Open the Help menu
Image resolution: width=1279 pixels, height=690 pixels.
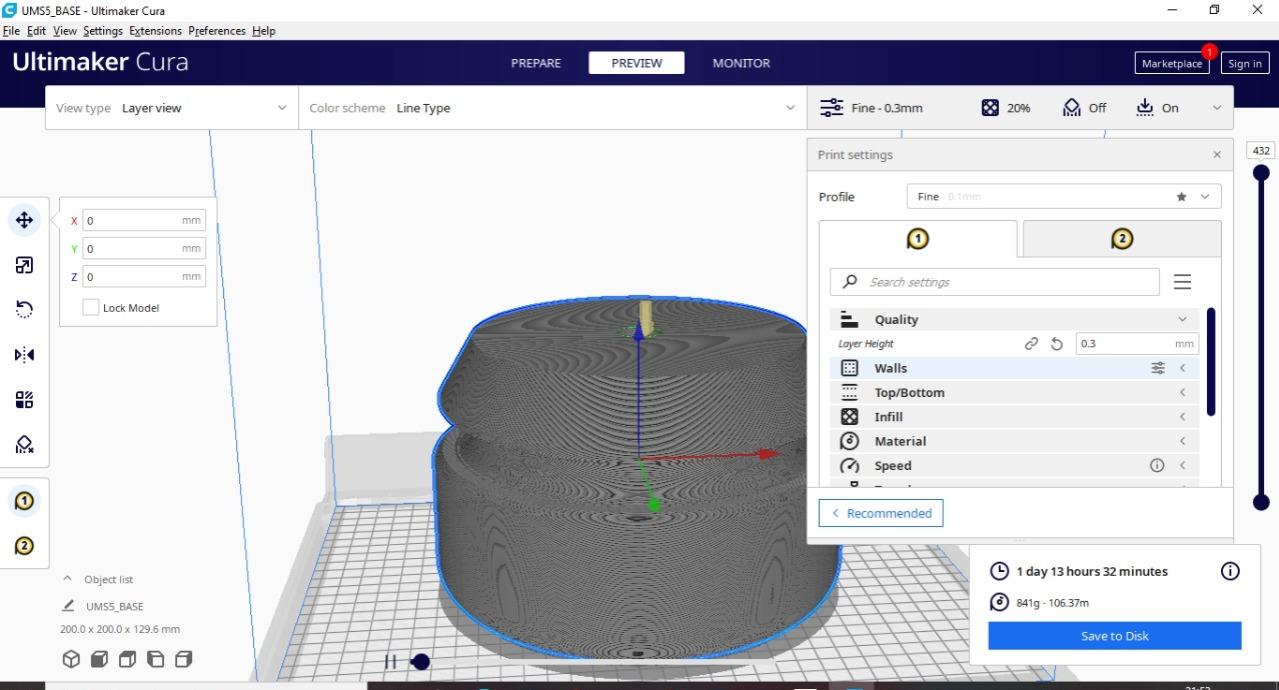(x=264, y=31)
